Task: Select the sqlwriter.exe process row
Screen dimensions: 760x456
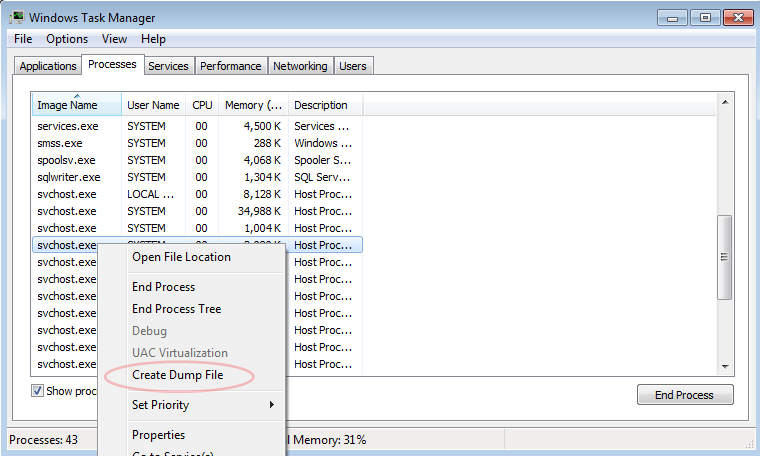Action: click(x=197, y=177)
